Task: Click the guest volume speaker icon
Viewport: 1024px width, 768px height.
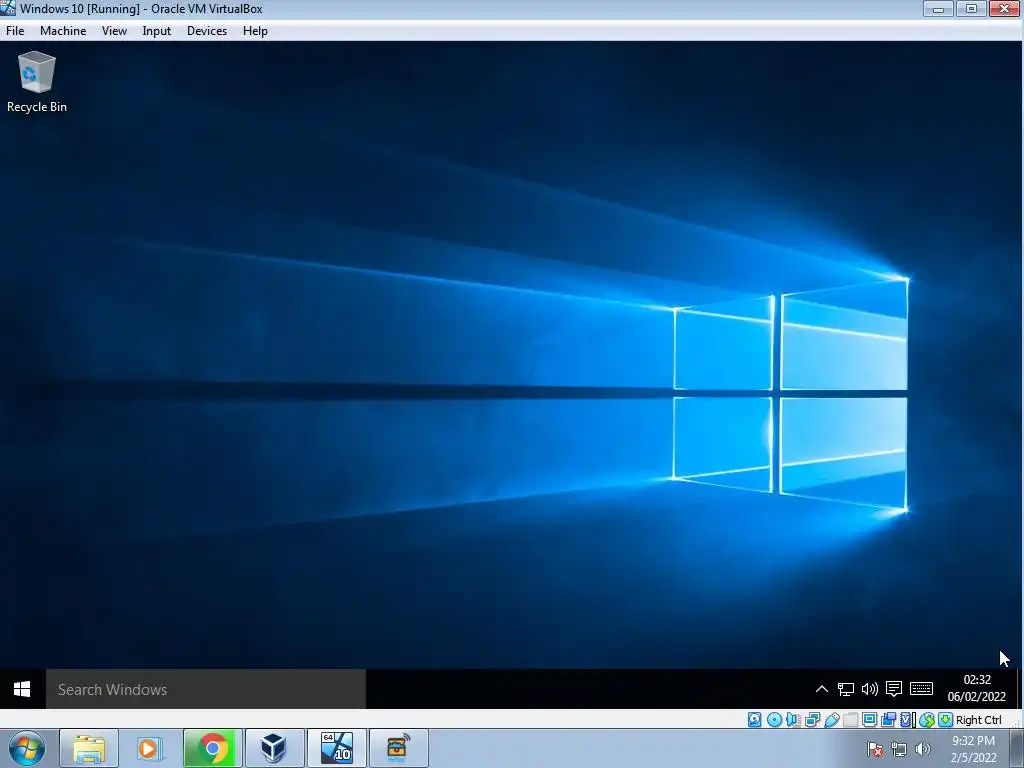Action: pyautogui.click(x=869, y=689)
